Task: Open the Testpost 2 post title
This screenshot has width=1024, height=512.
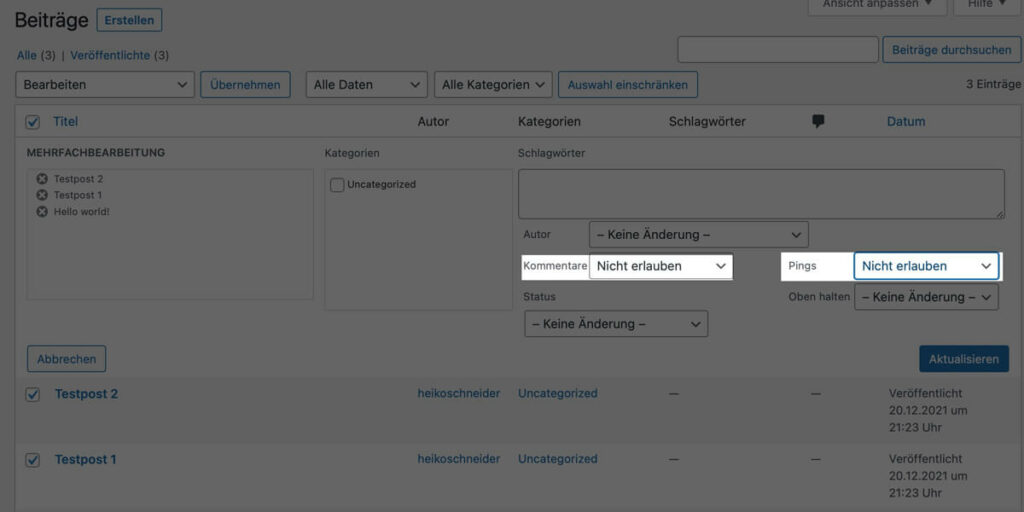Action: (x=86, y=394)
